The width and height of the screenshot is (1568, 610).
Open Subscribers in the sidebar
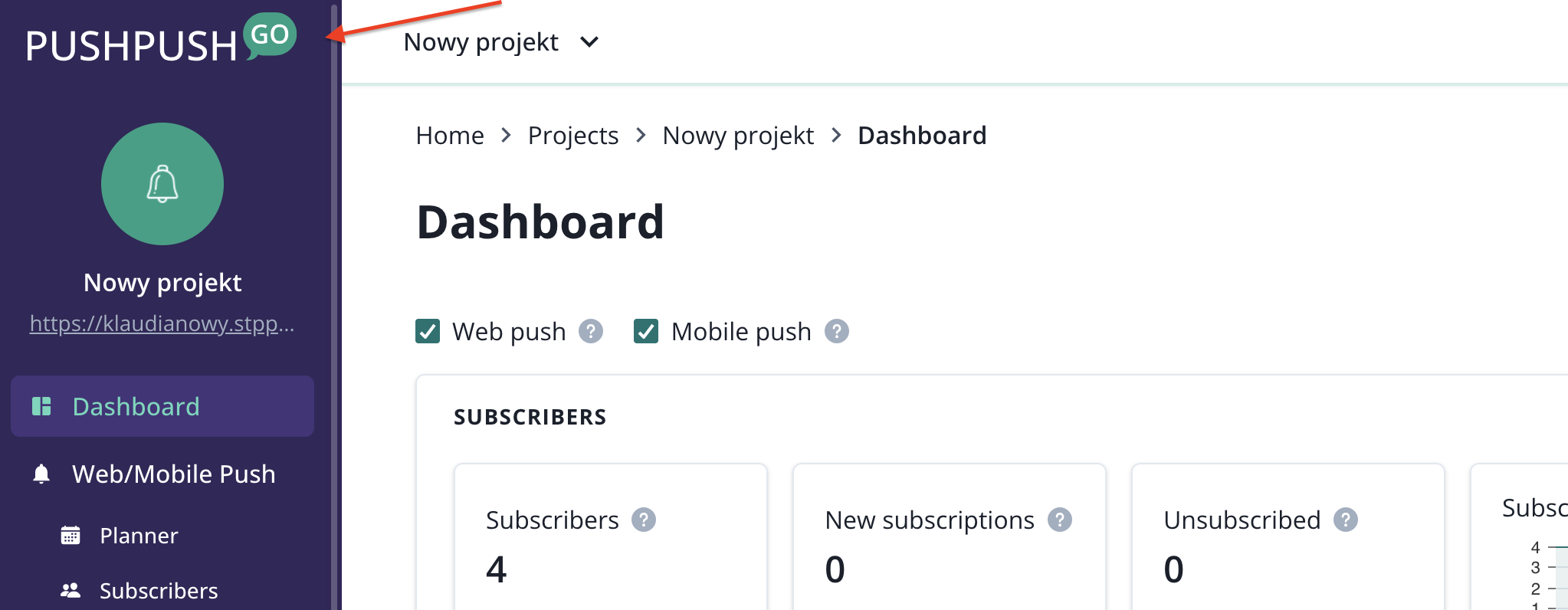tap(158, 591)
